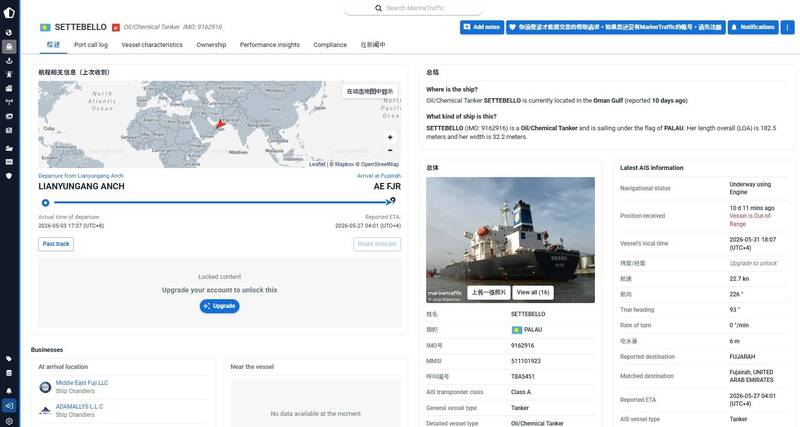Click the Palau flag next to SETTEBELLO title
800x427 pixels.
tap(45, 28)
